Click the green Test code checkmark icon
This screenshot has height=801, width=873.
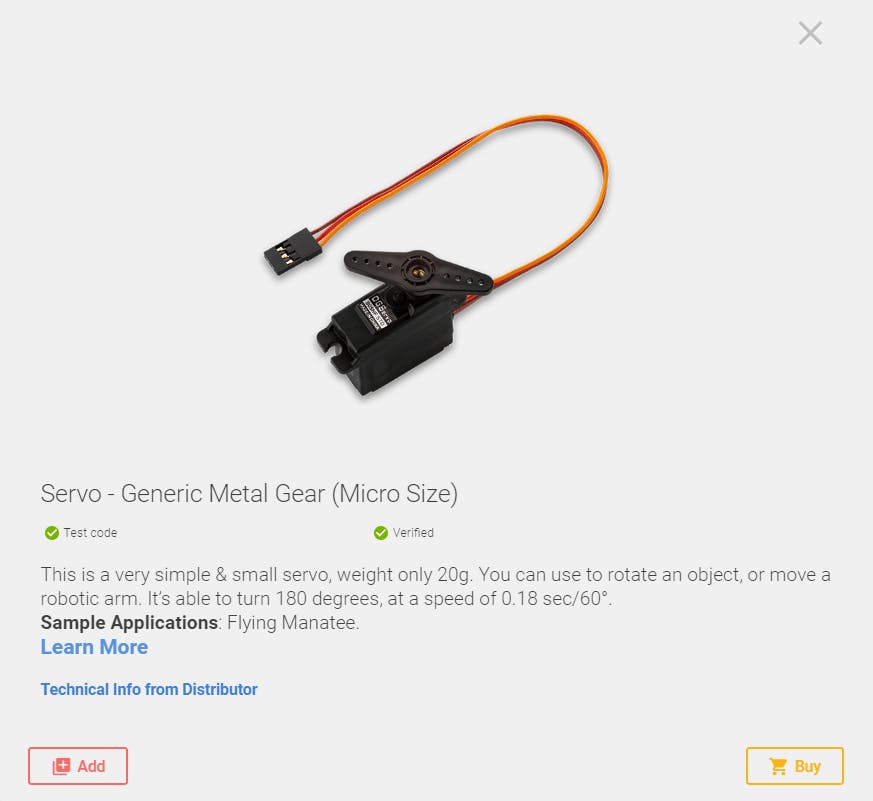point(52,533)
